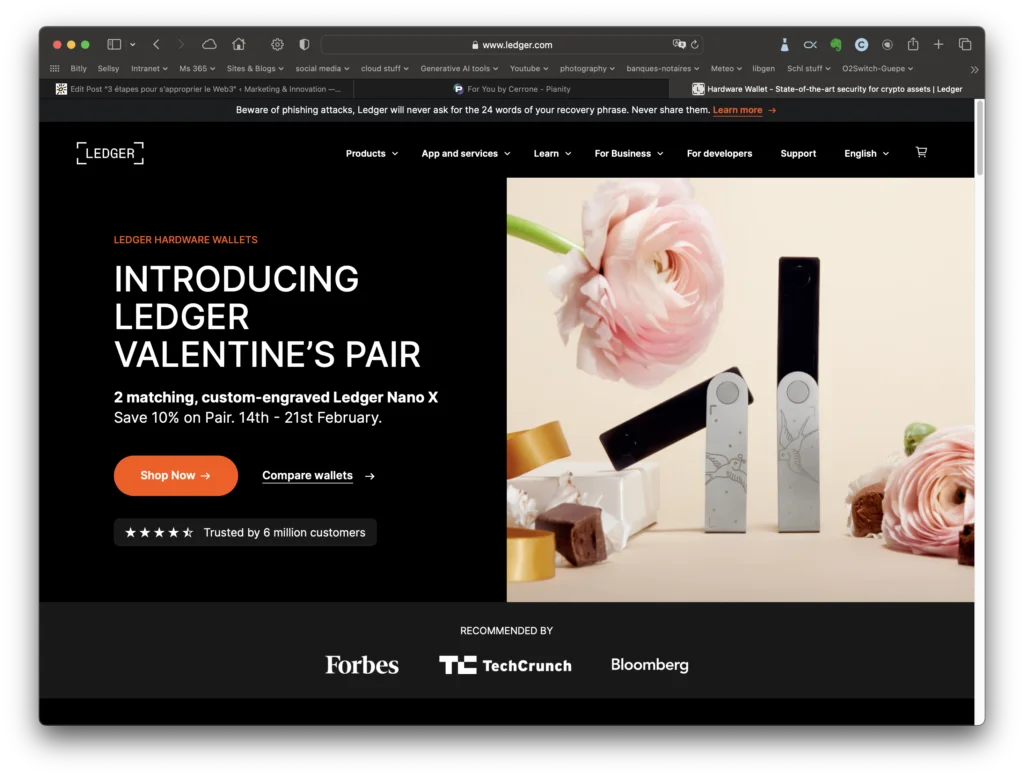1024x777 pixels.
Task: Go back with the back arrow
Action: (156, 44)
